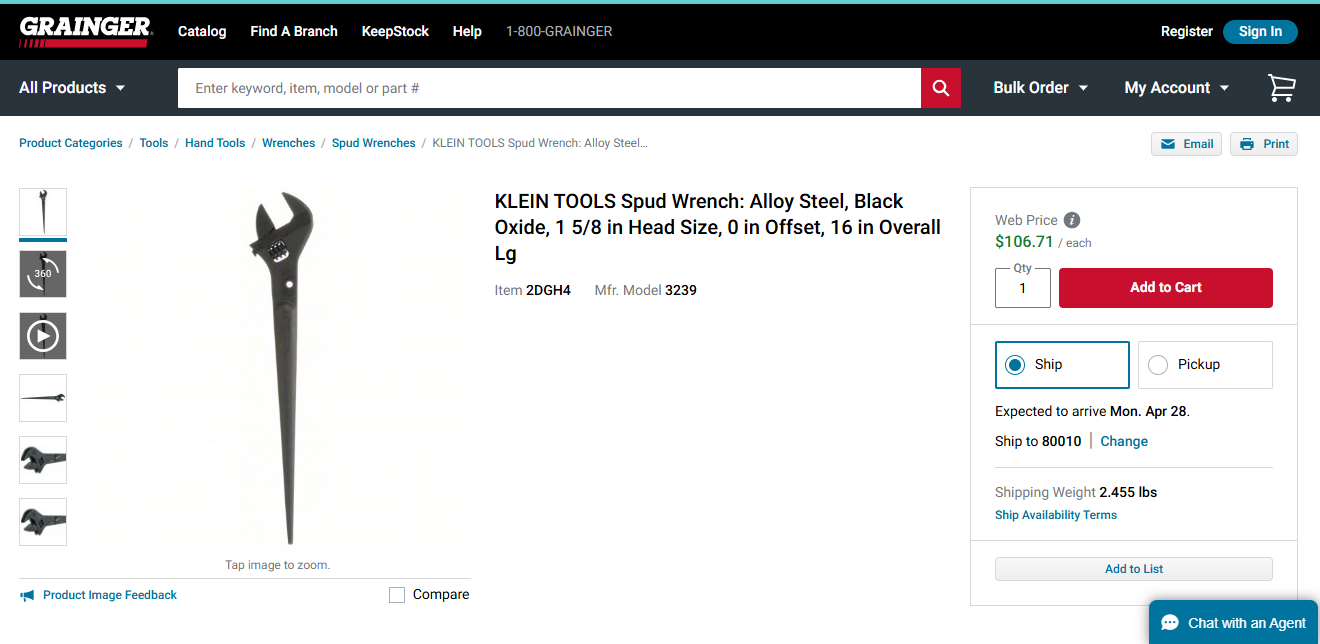Open the 360 degree view thumbnail
1320x644 pixels.
pos(43,274)
